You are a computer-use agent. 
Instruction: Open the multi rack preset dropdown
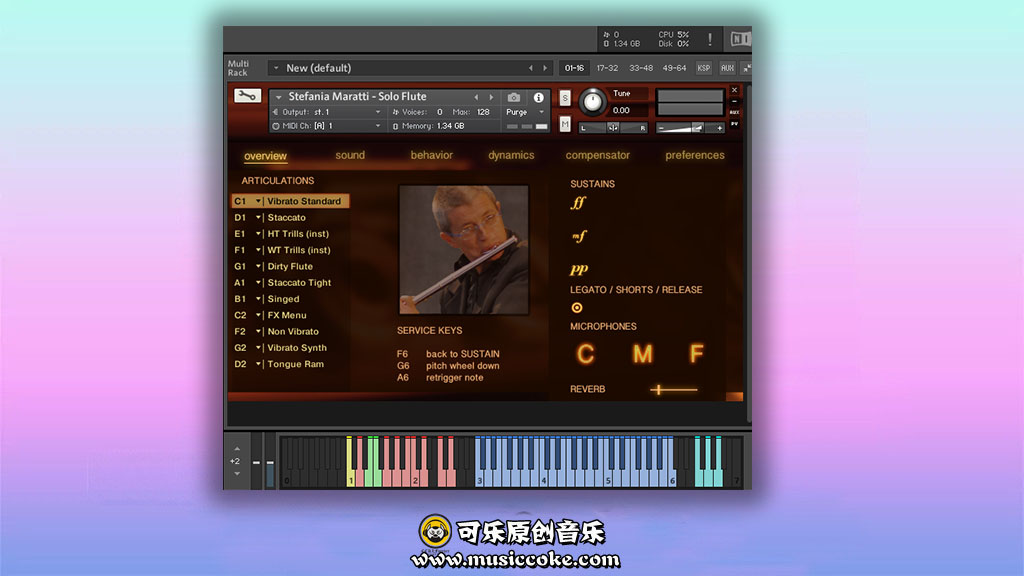276,68
